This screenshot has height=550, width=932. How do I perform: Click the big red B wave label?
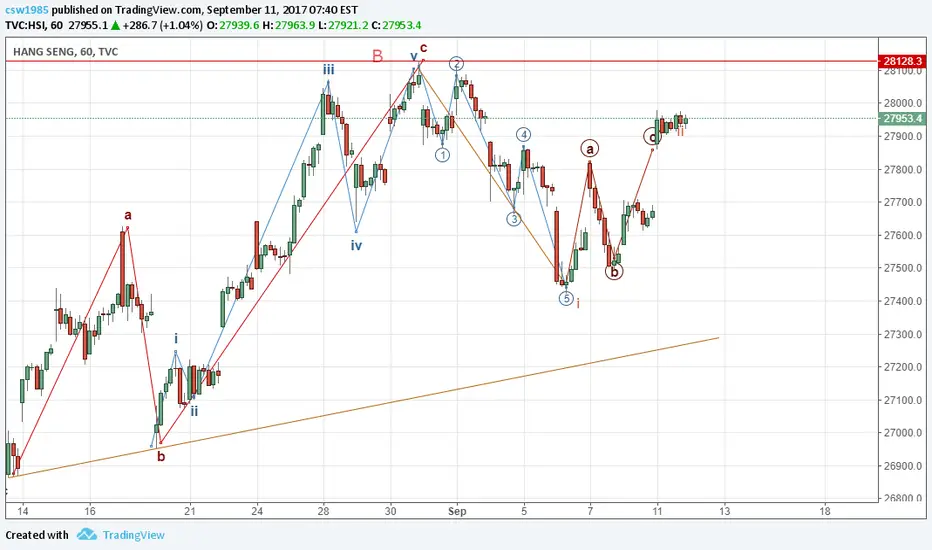[377, 56]
